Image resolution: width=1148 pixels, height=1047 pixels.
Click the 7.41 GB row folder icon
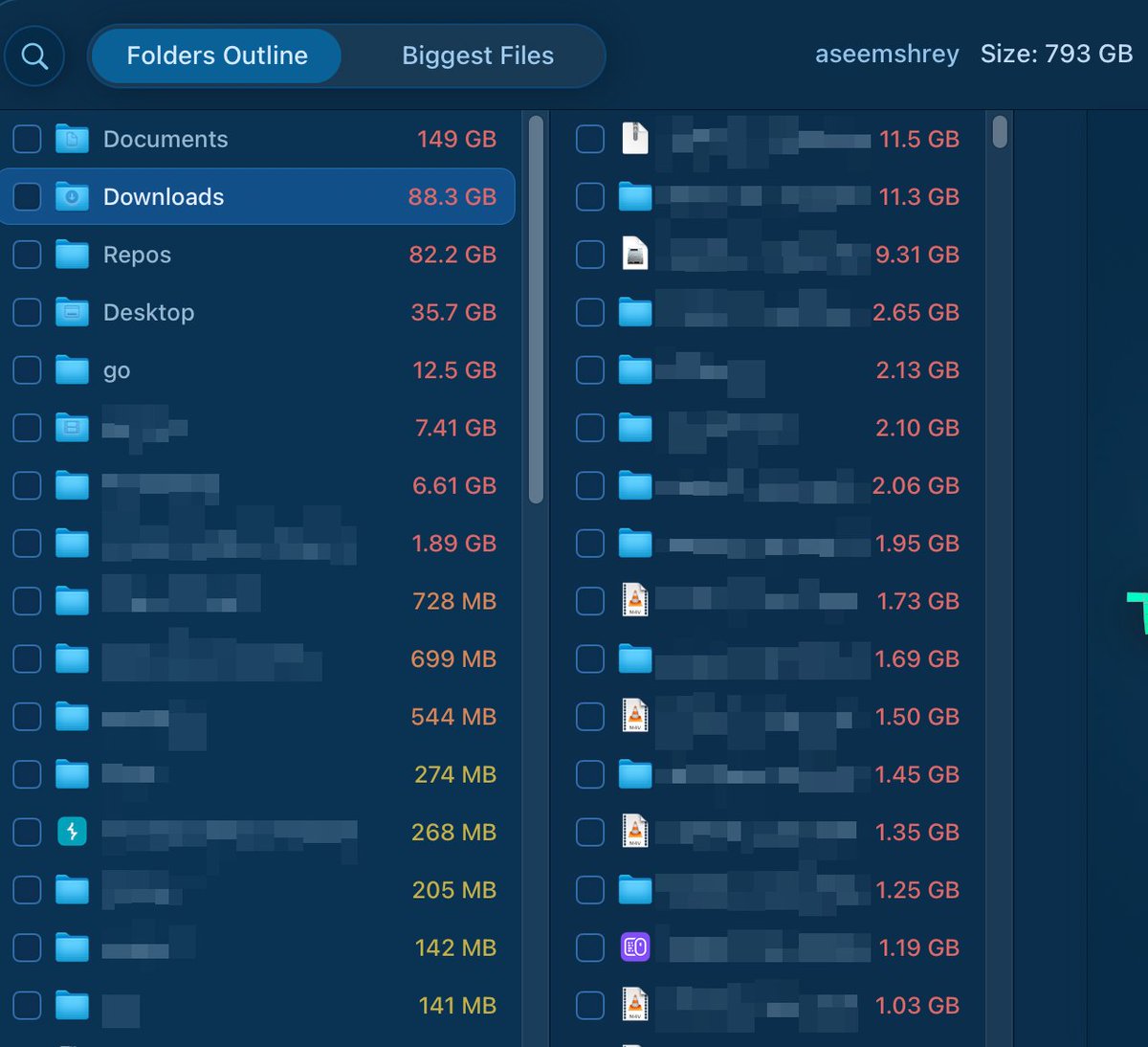click(x=72, y=428)
